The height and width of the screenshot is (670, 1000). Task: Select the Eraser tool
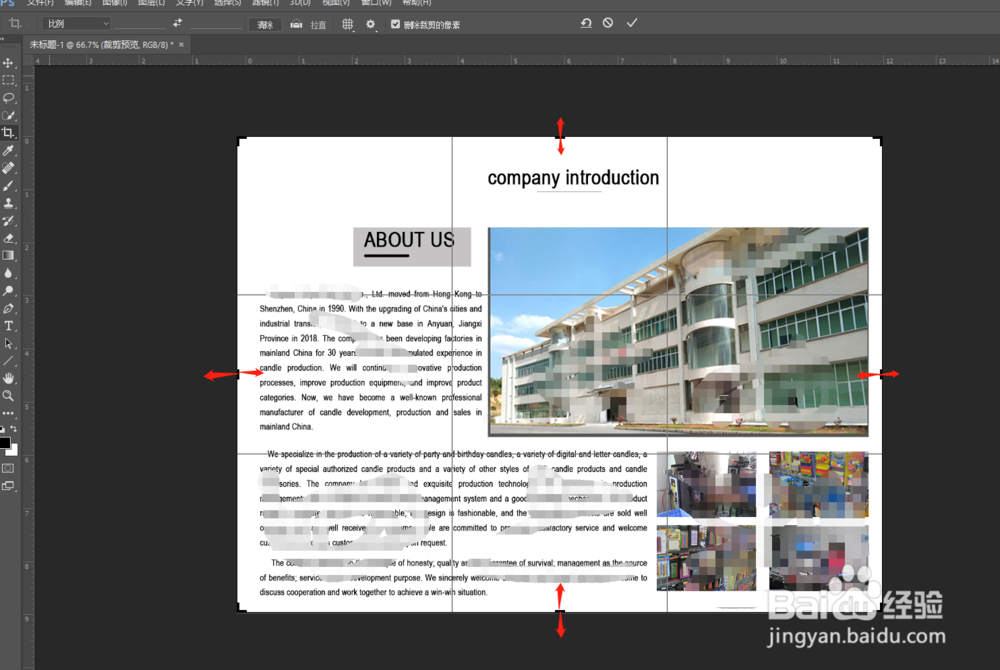8,238
